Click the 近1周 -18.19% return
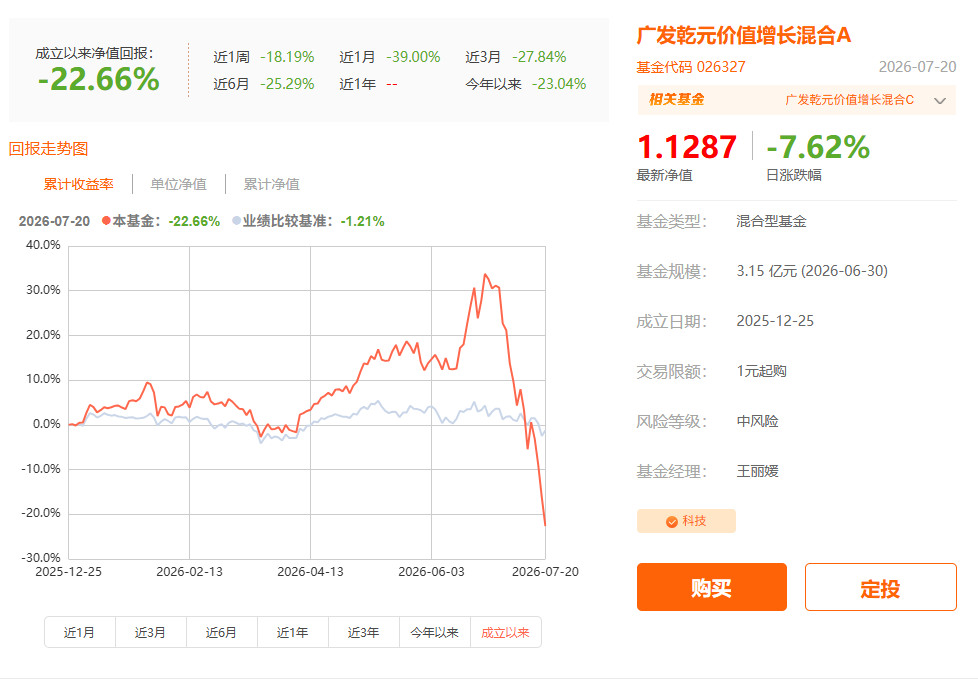 [x=264, y=57]
